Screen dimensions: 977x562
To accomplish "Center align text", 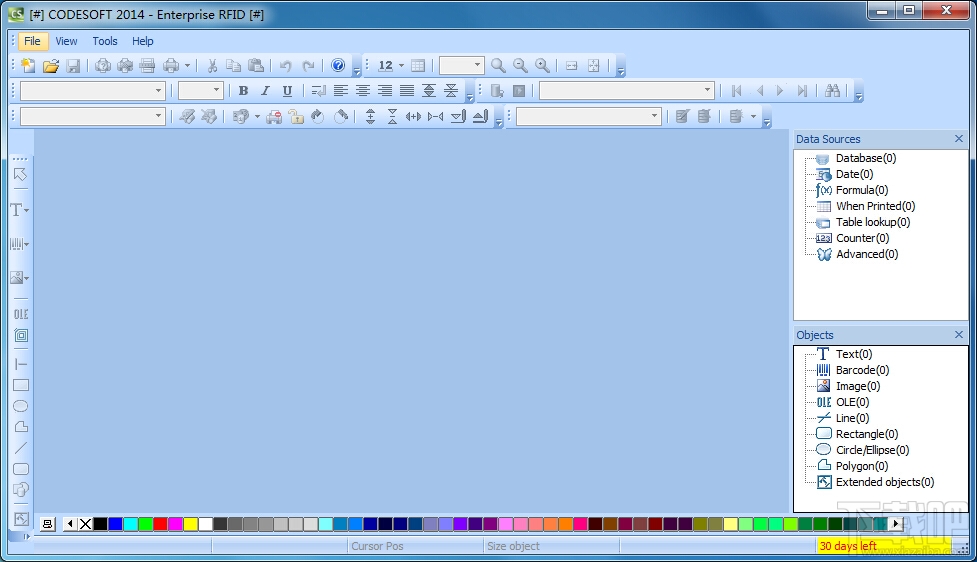I will click(x=363, y=91).
